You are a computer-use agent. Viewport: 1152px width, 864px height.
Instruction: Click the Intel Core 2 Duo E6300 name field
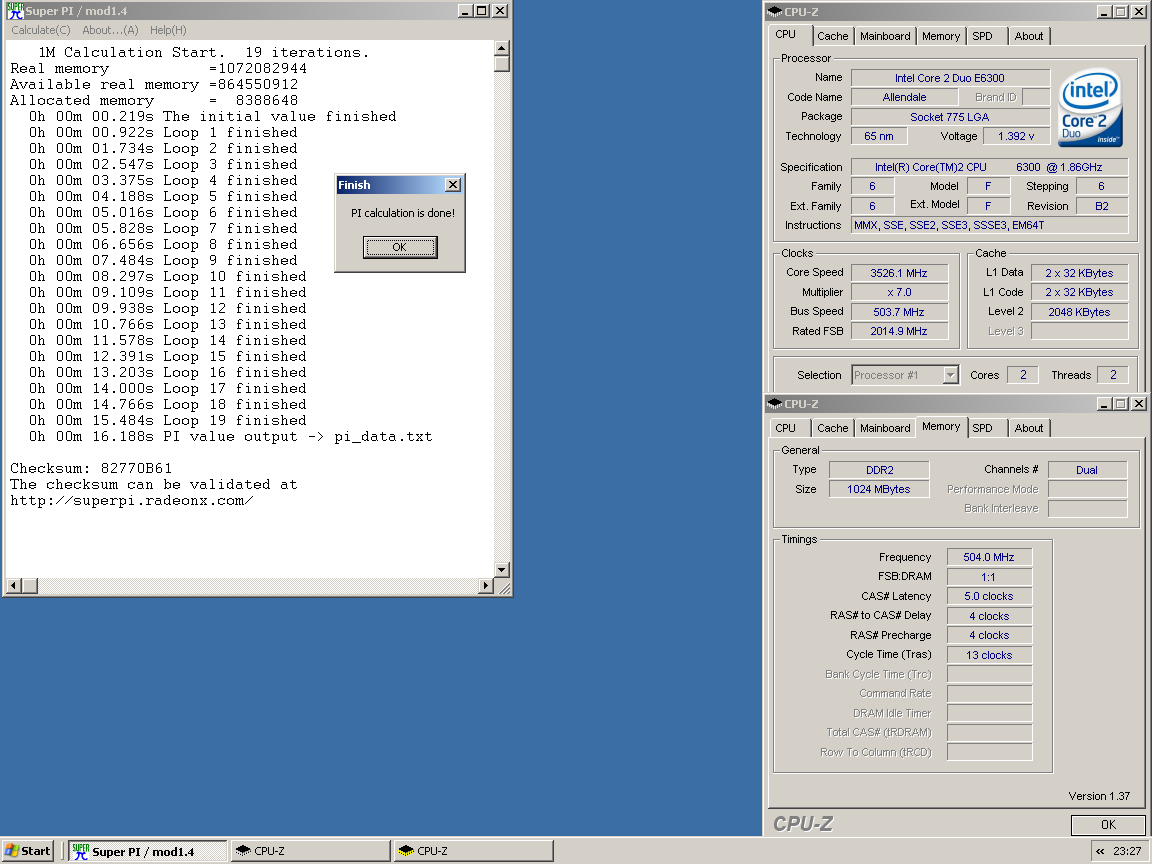click(x=950, y=78)
